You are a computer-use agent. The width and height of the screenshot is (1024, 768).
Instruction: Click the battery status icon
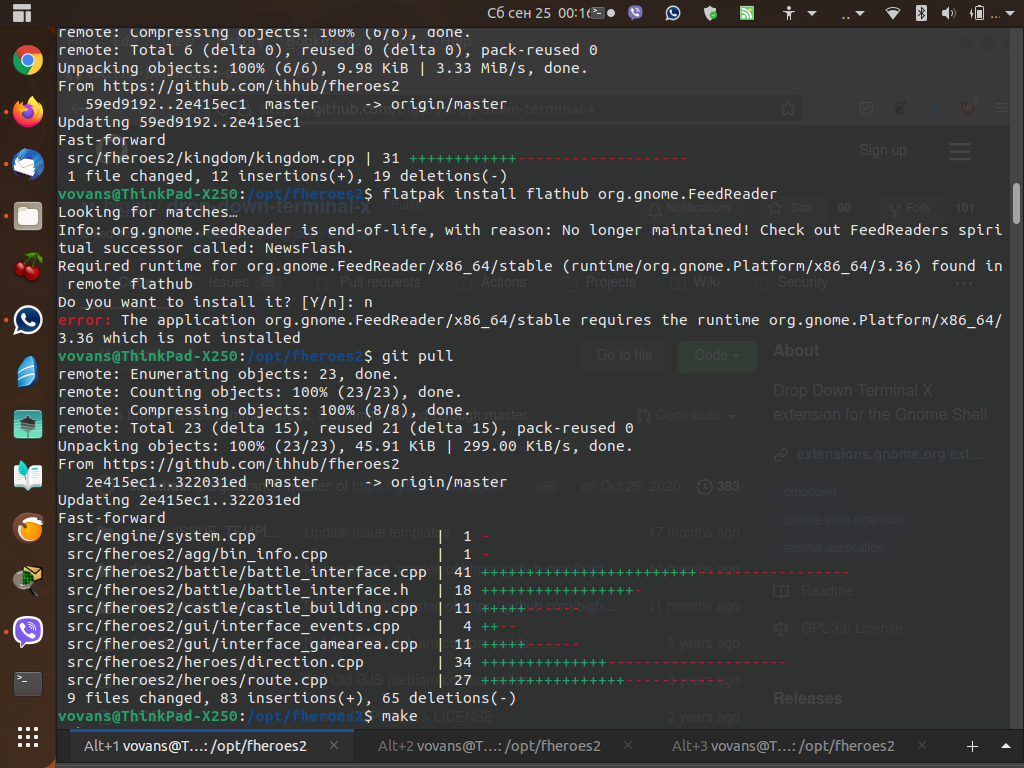click(977, 13)
